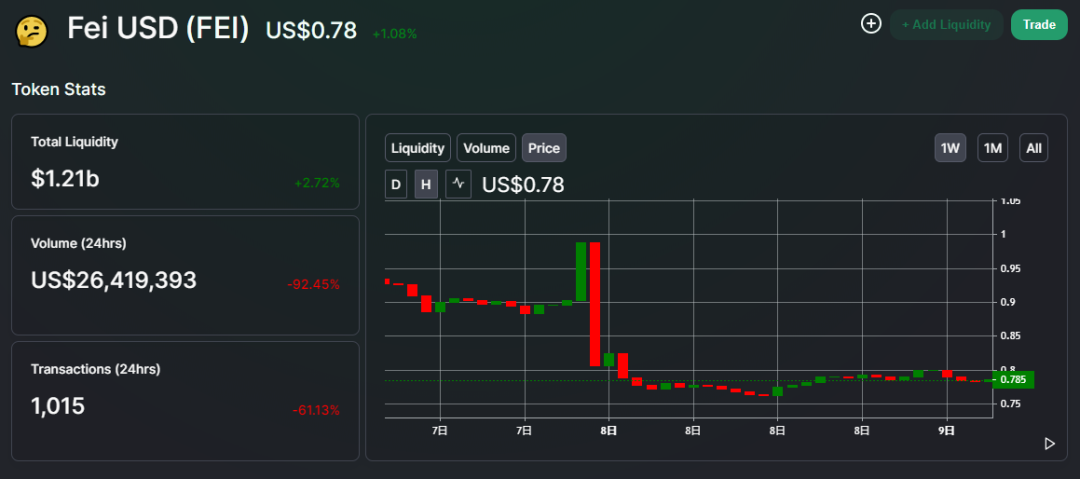Click the green 0.785 price label
Image resolution: width=1080 pixels, height=479 pixels.
click(x=1013, y=380)
